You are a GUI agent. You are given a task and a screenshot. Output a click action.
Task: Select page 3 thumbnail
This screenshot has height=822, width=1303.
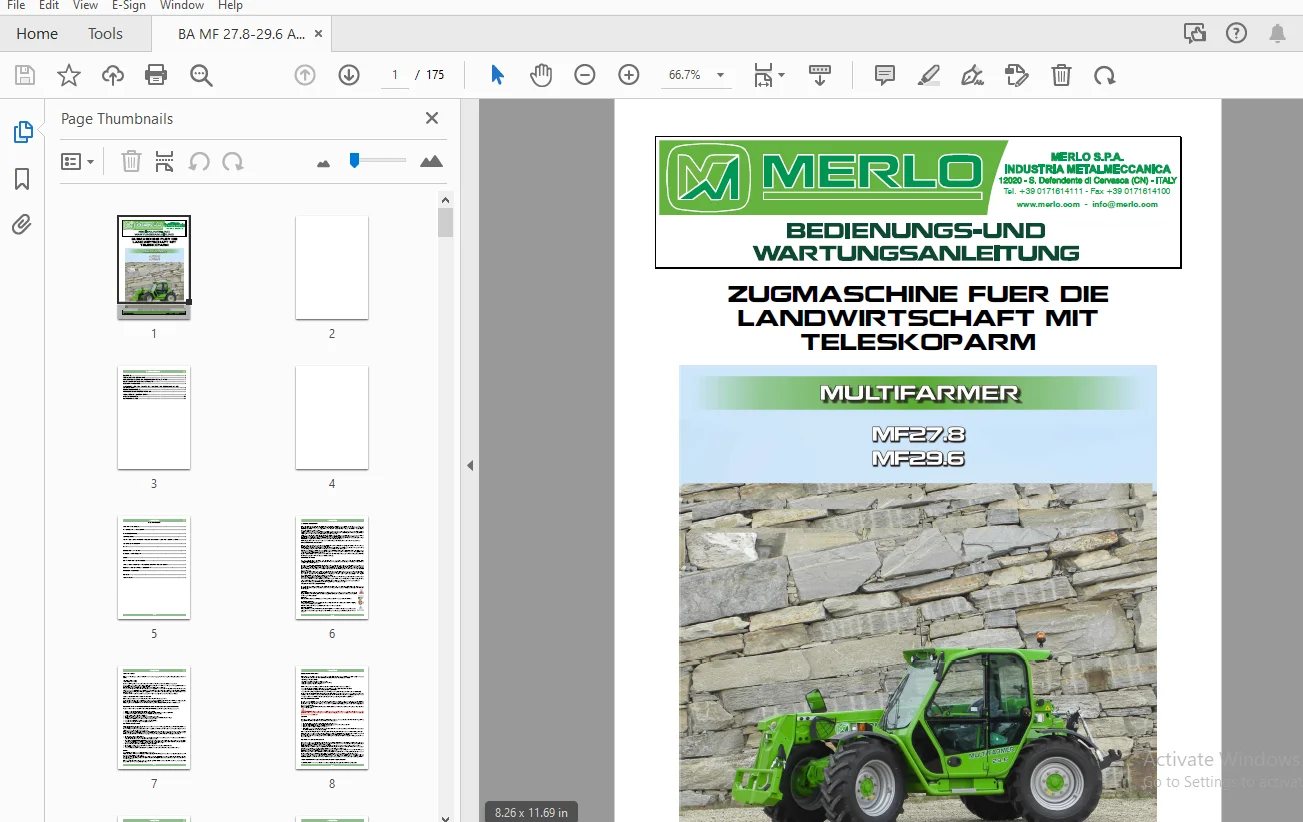pos(154,417)
